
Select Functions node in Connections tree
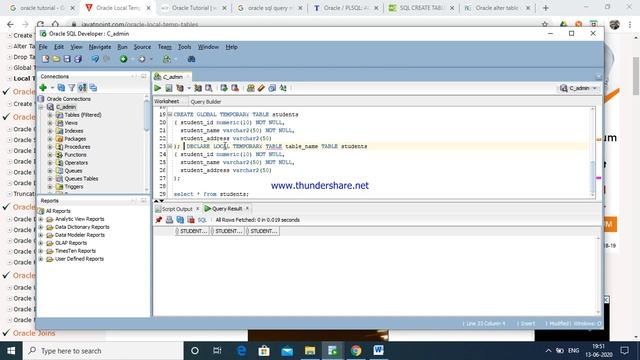(76, 155)
